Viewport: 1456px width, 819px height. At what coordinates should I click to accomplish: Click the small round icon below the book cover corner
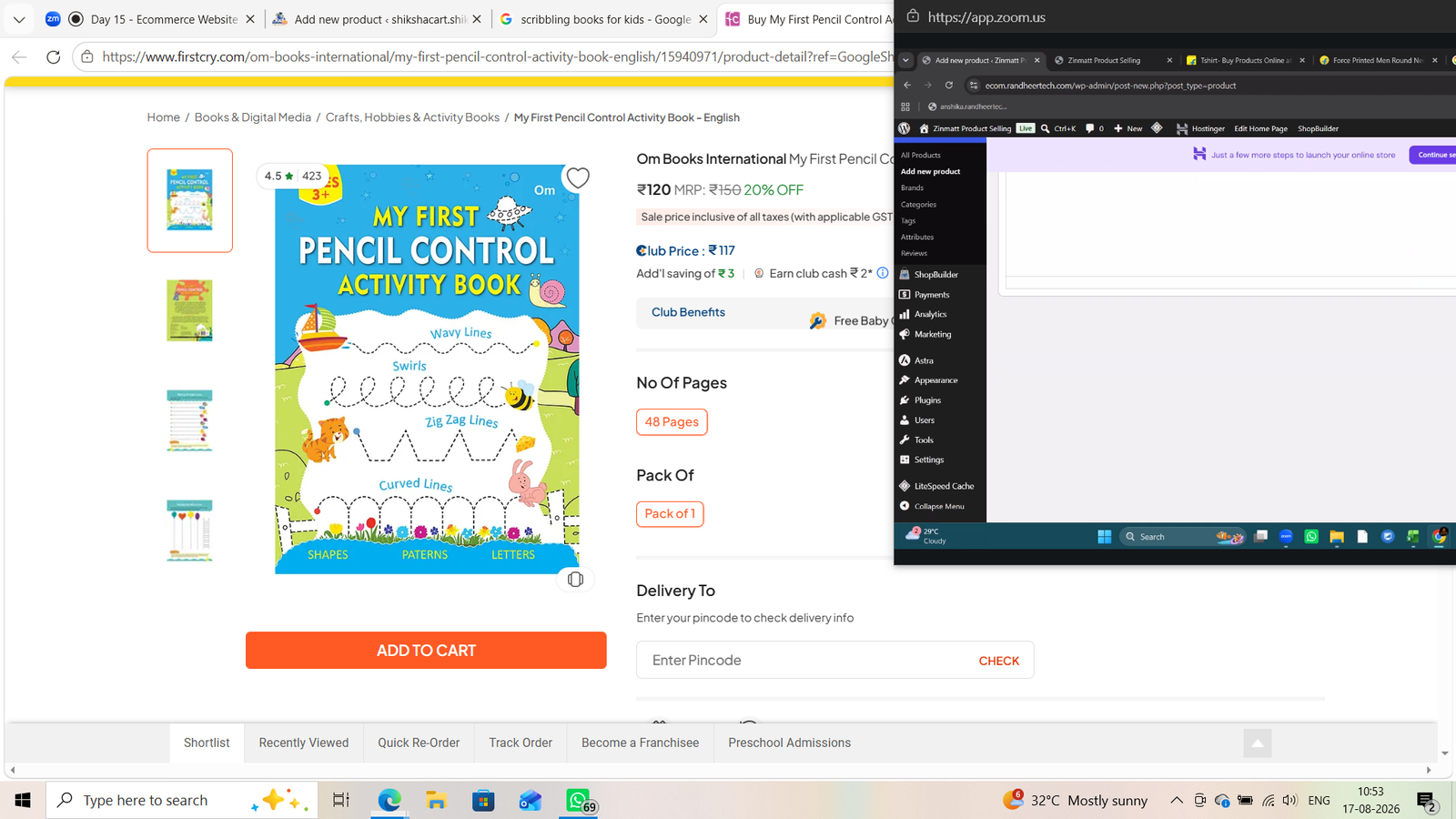575,580
